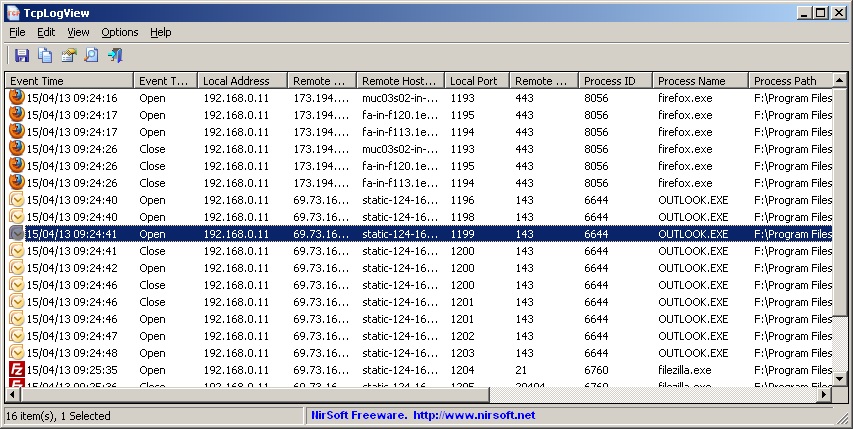This screenshot has height=429, width=853.
Task: Click the horizontal scrollbar right arrow
Action: click(x=825, y=396)
